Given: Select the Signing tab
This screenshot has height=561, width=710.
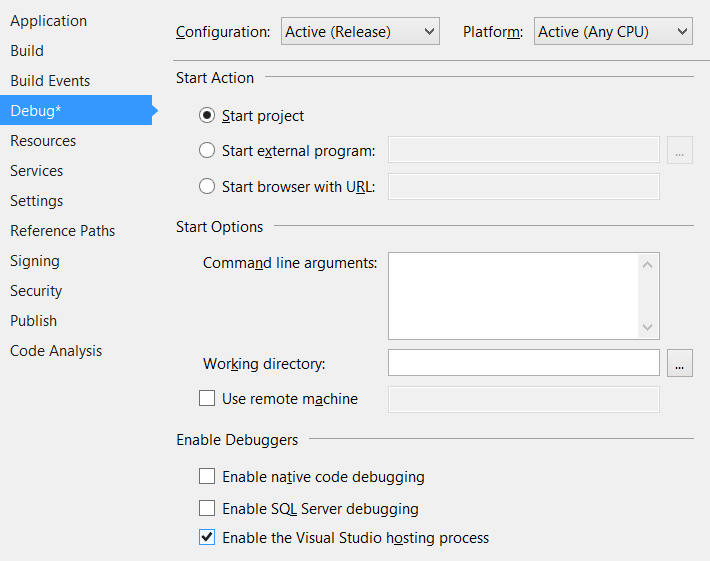Looking at the screenshot, I should tap(35, 261).
